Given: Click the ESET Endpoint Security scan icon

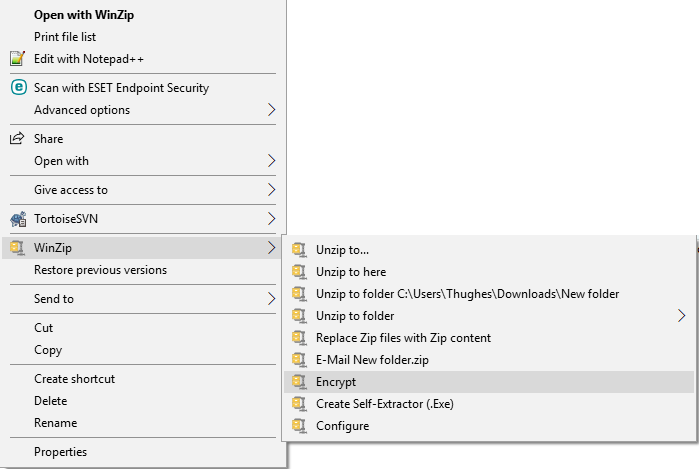Looking at the screenshot, I should click(17, 88).
